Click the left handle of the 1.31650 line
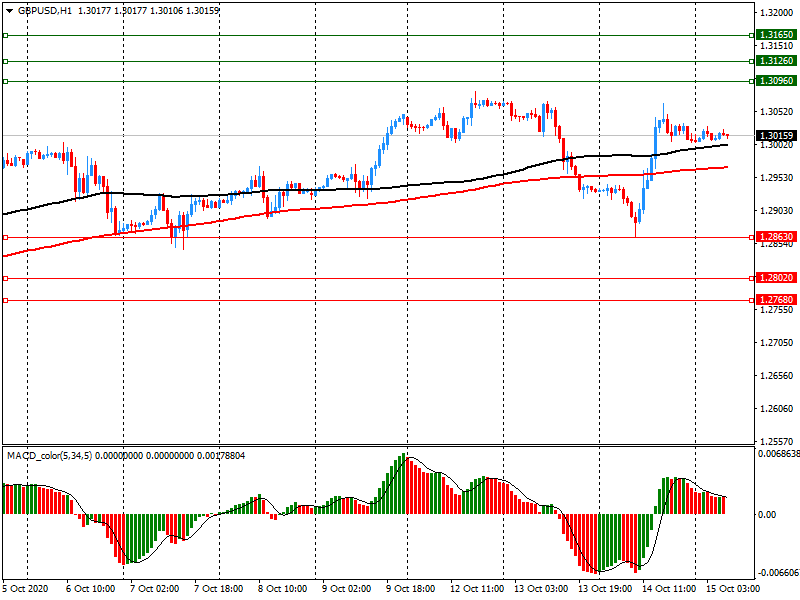 tap(5, 36)
